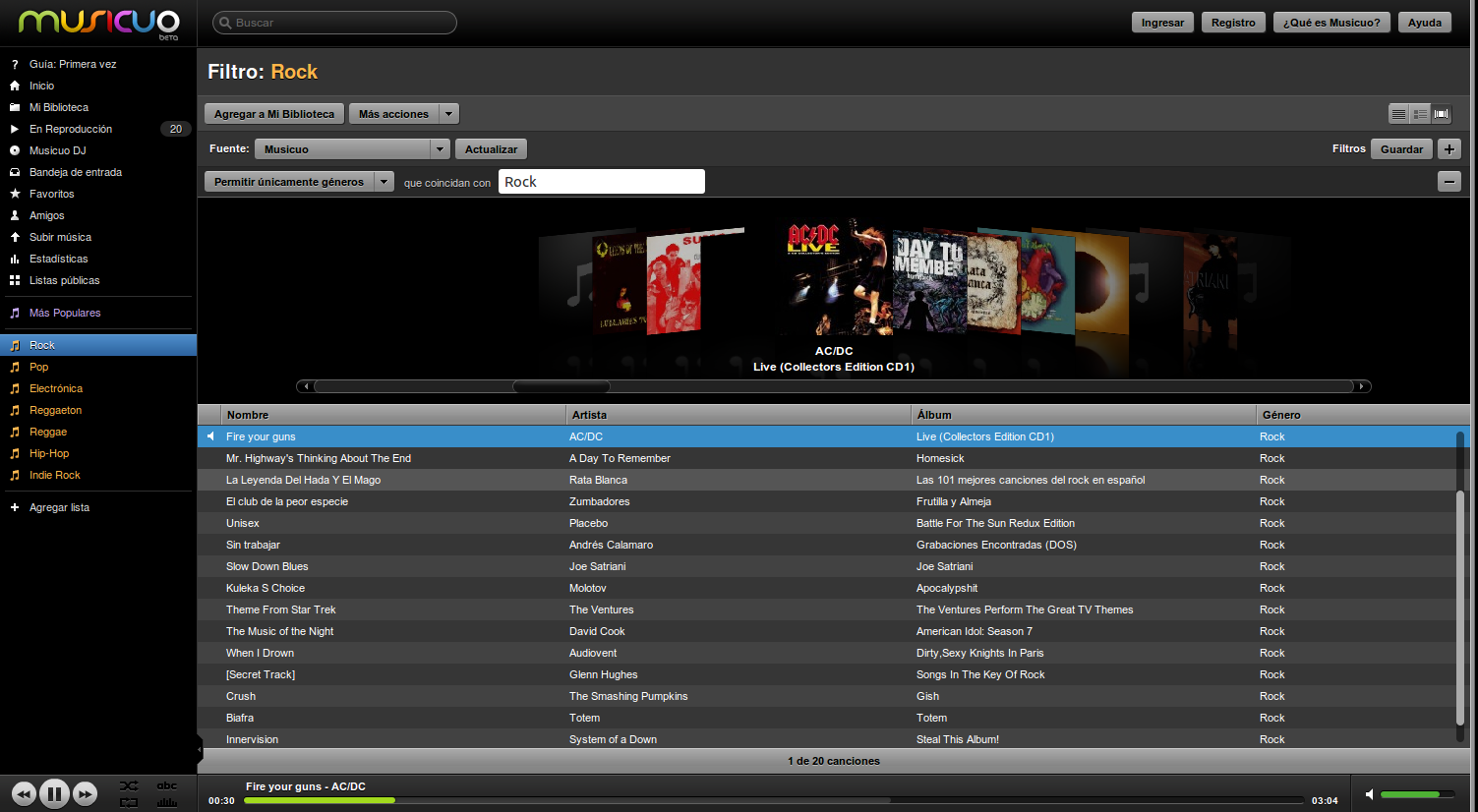
Task: Click the Musicuo logo
Action: pos(99,23)
